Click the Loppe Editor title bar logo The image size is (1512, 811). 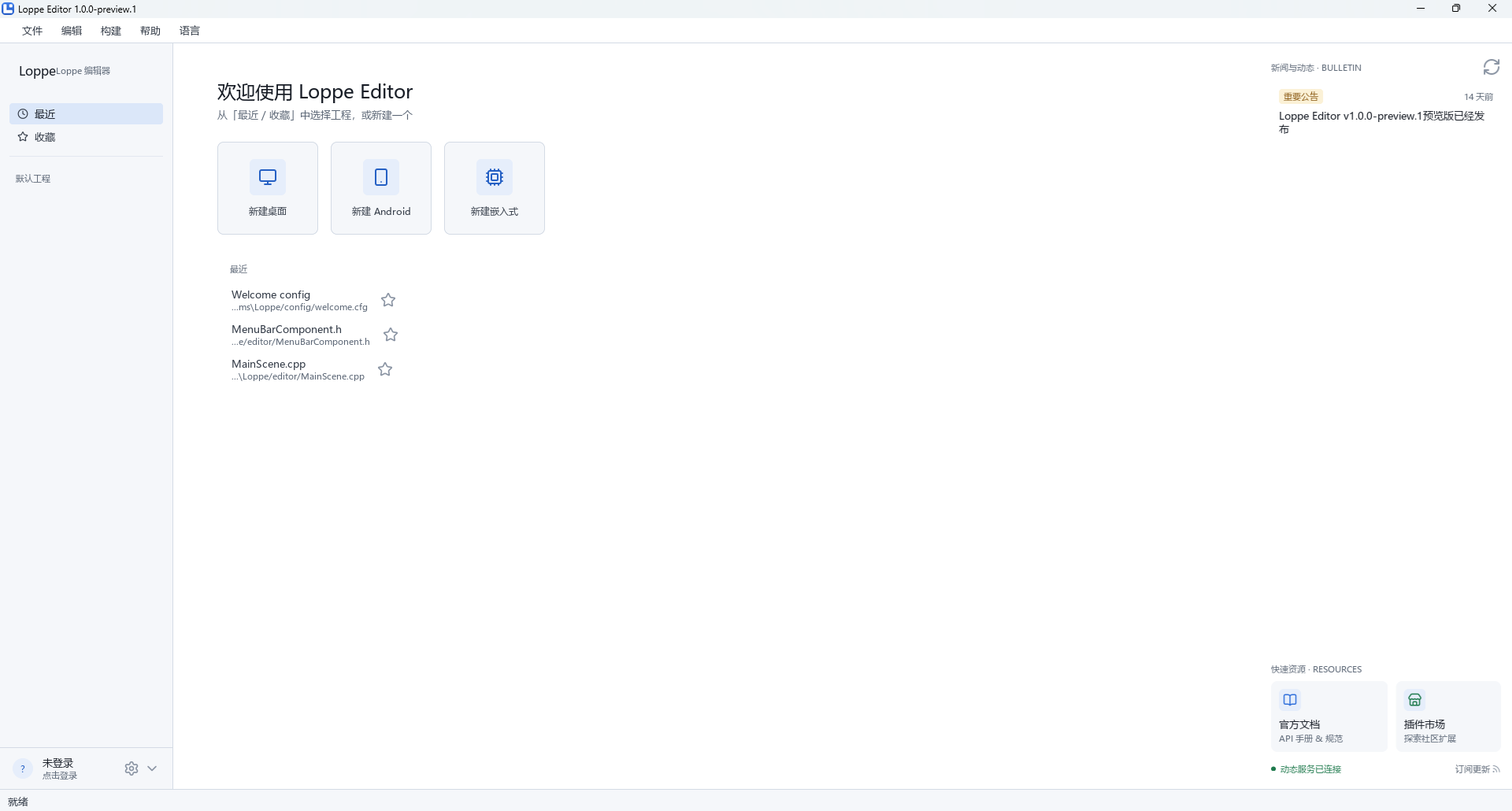coord(8,9)
